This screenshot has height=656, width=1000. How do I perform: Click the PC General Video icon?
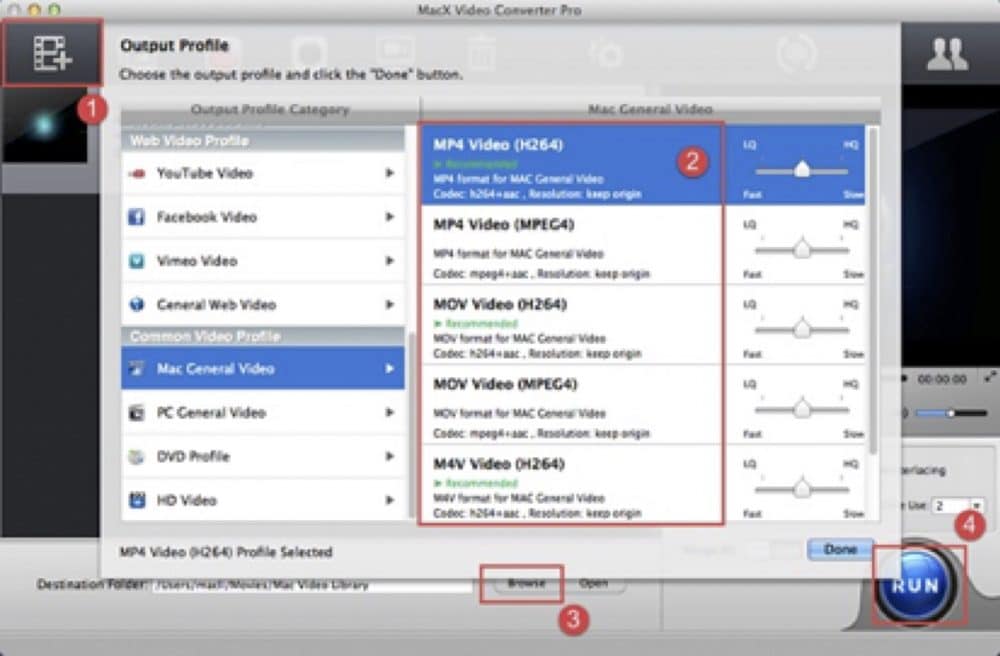(136, 412)
